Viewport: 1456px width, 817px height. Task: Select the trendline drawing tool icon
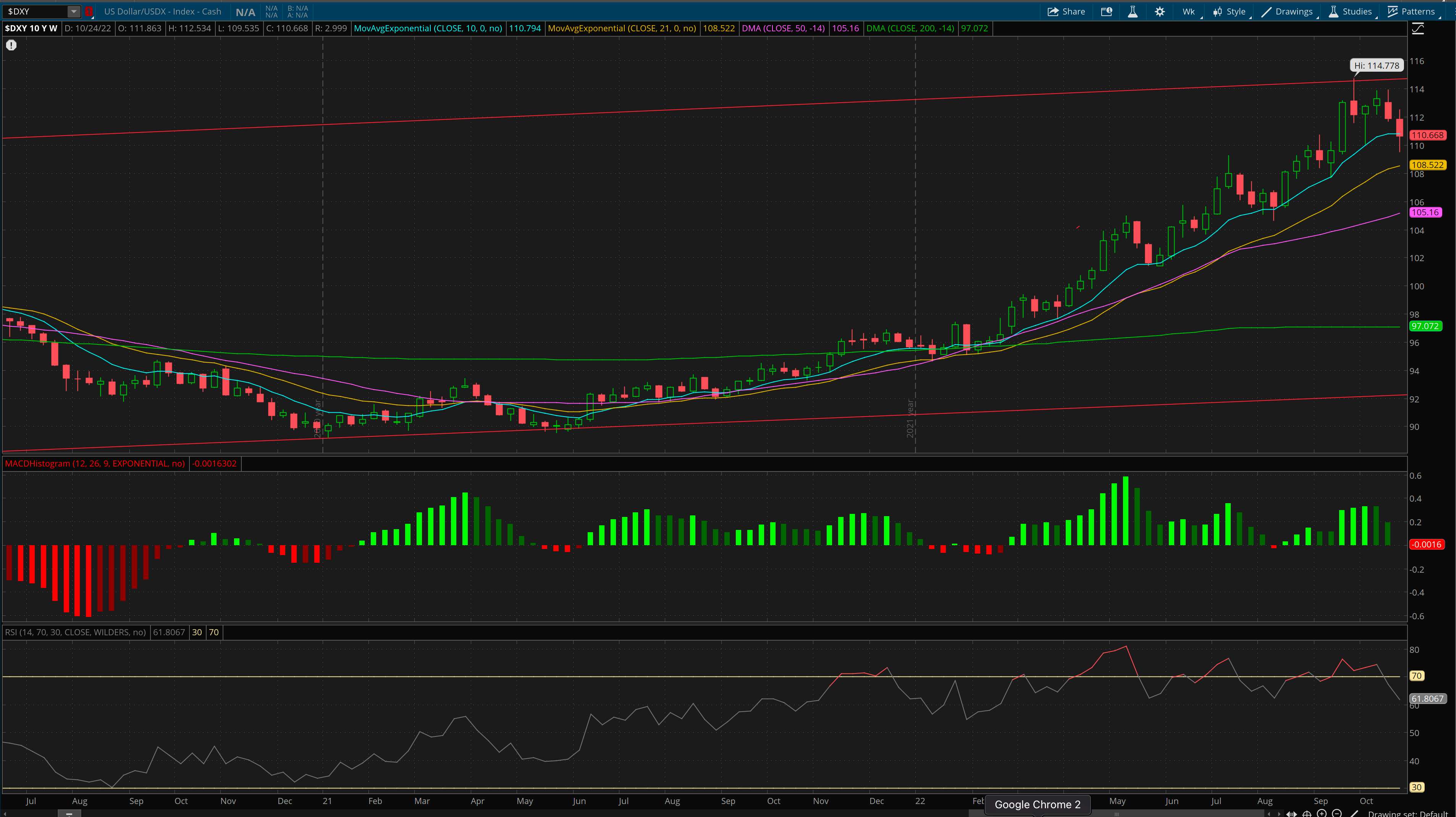point(1354,814)
